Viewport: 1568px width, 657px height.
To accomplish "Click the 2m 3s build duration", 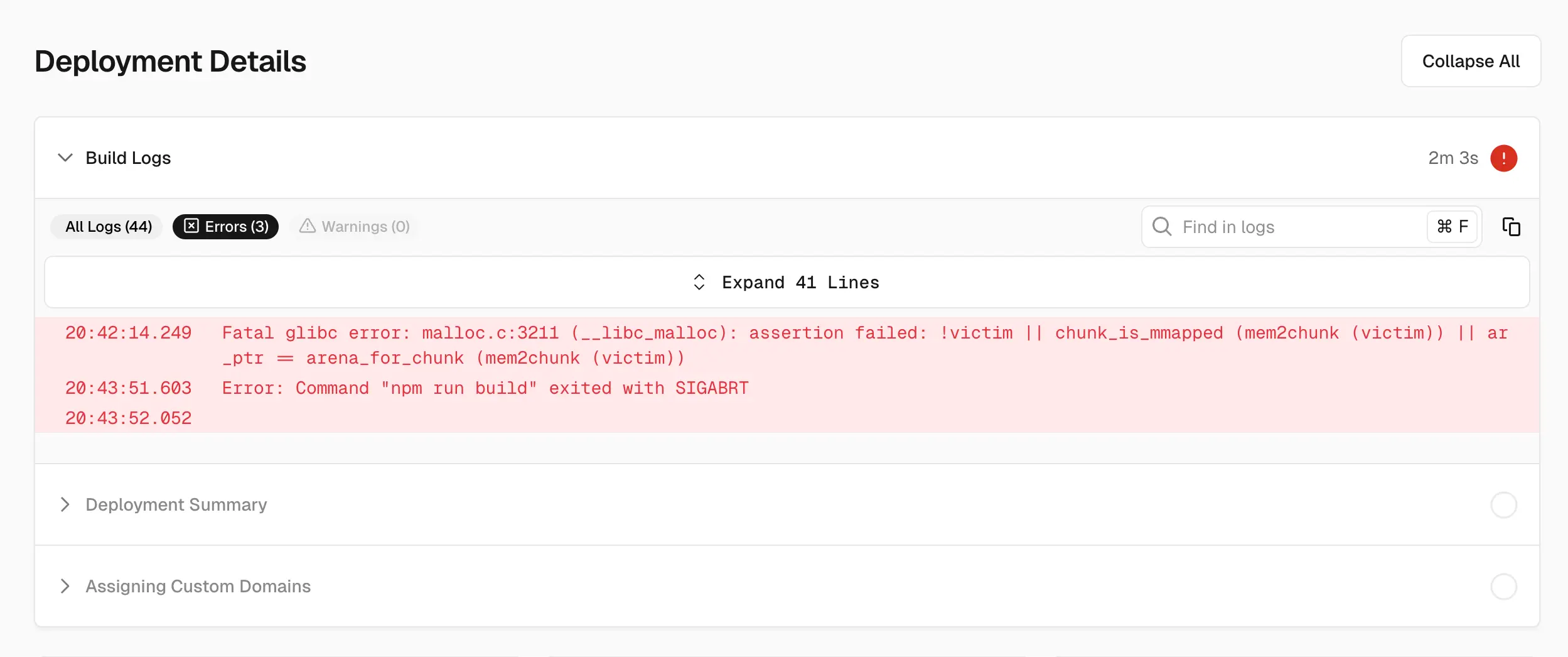I will 1453,158.
